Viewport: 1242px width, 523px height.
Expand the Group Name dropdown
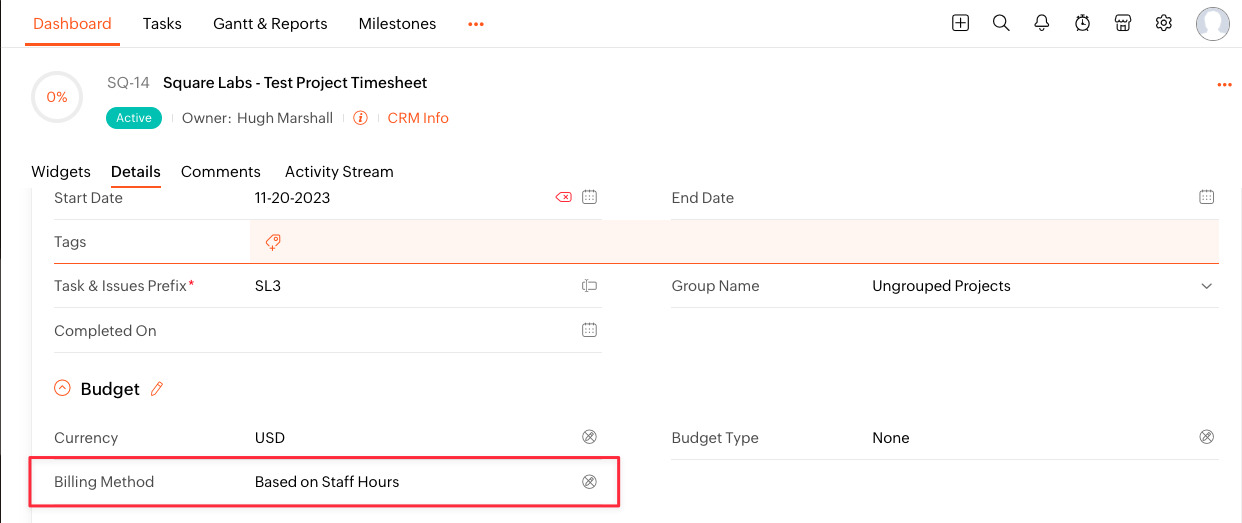1206,286
